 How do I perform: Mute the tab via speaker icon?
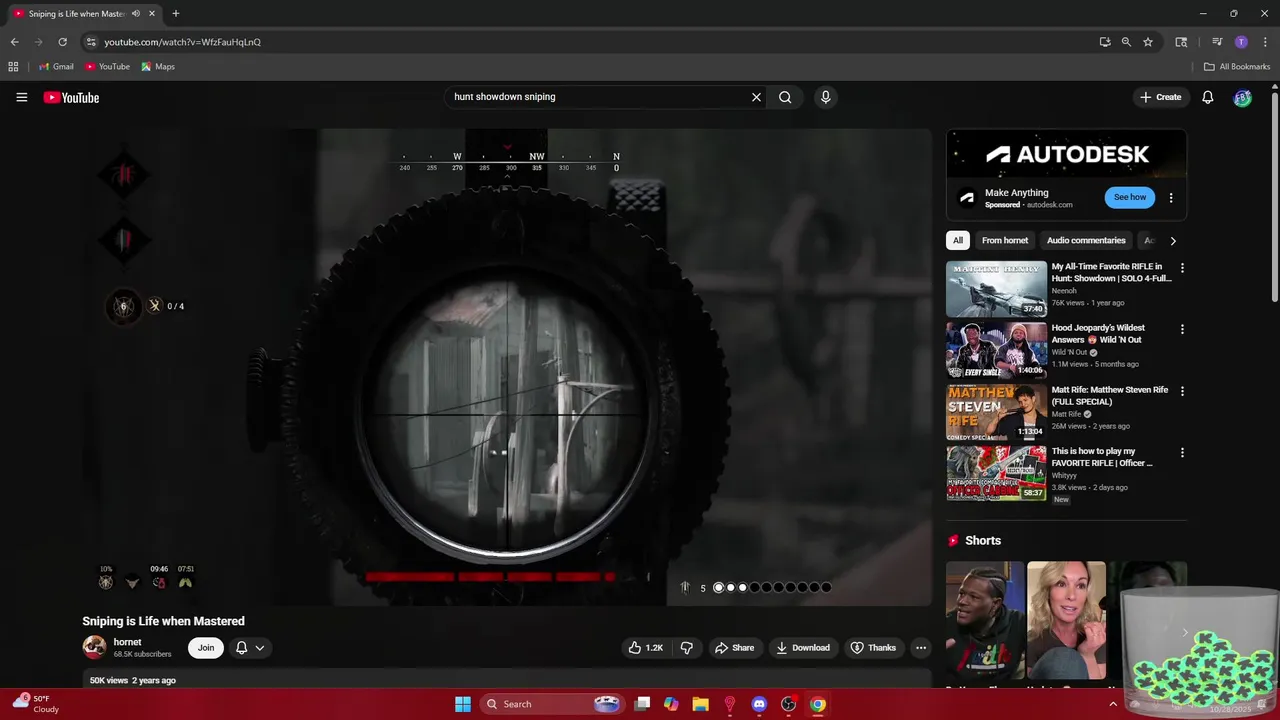(x=136, y=14)
